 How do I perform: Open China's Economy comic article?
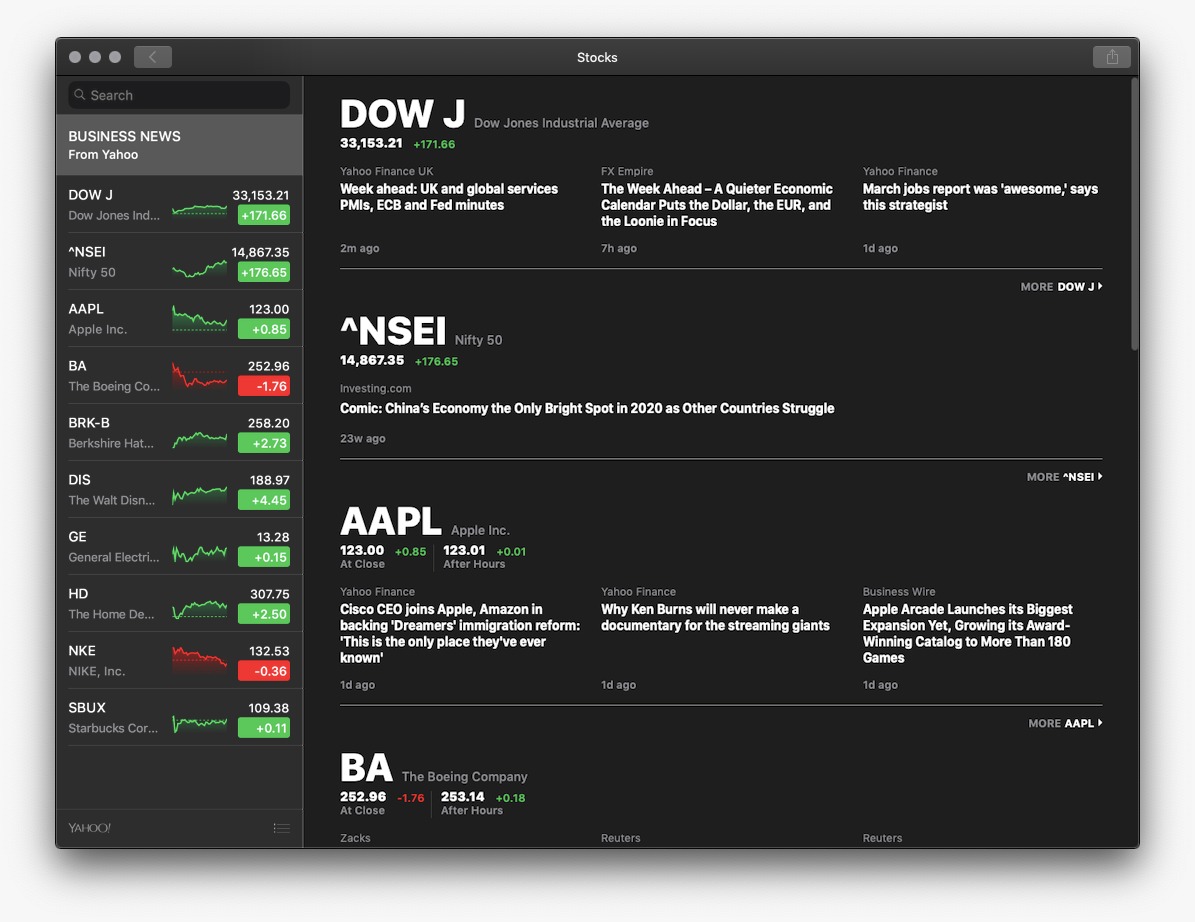pyautogui.click(x=587, y=408)
